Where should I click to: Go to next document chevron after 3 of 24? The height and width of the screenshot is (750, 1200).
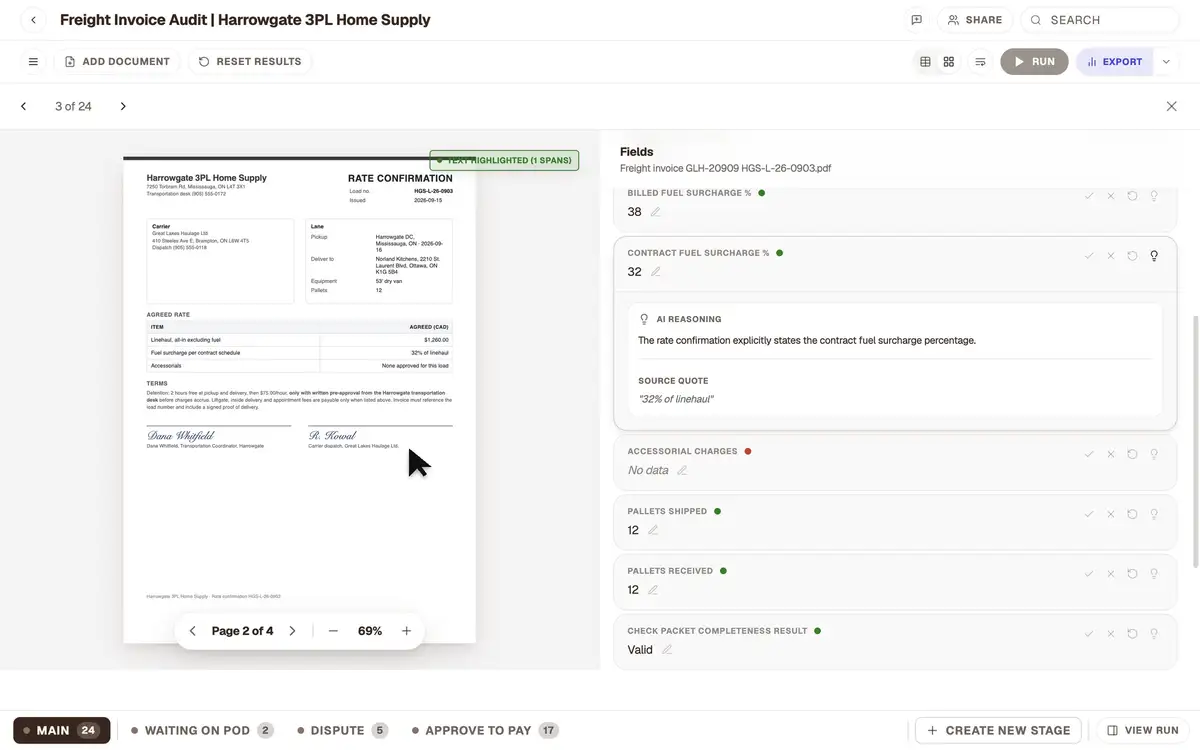[x=123, y=106]
